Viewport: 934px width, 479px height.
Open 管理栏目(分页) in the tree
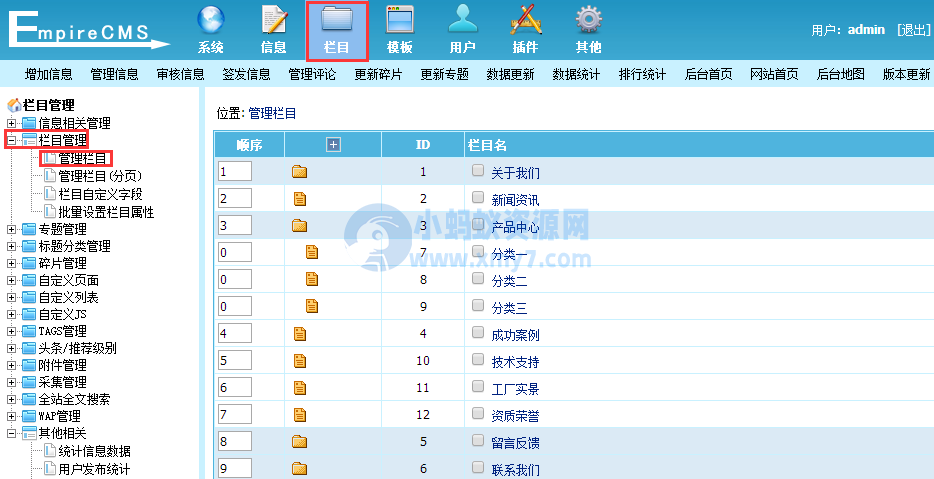click(100, 176)
